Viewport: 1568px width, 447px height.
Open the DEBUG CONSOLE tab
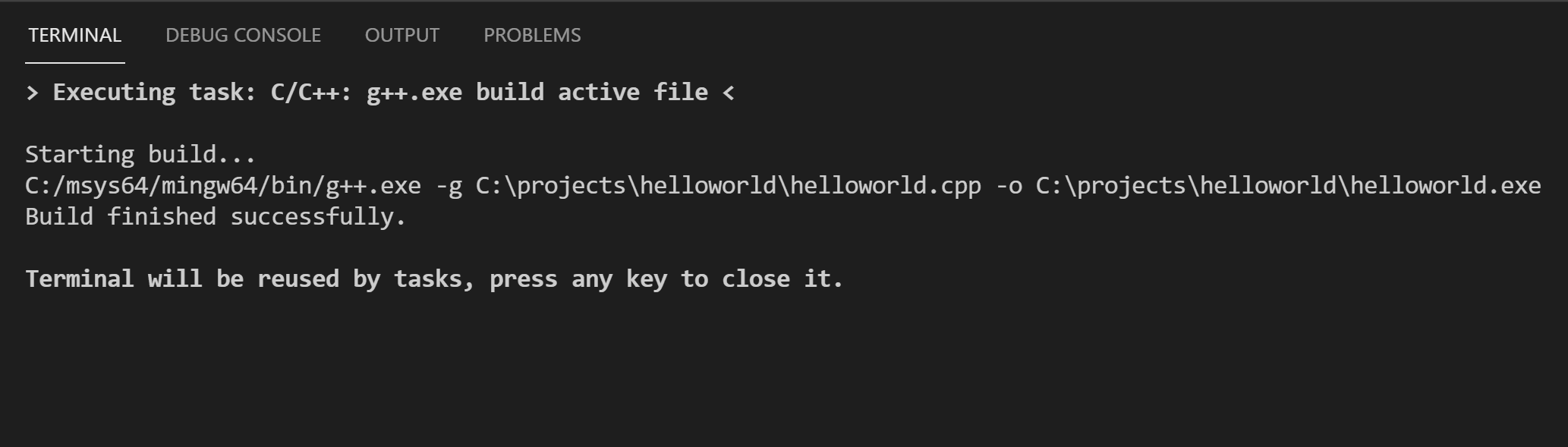click(243, 35)
